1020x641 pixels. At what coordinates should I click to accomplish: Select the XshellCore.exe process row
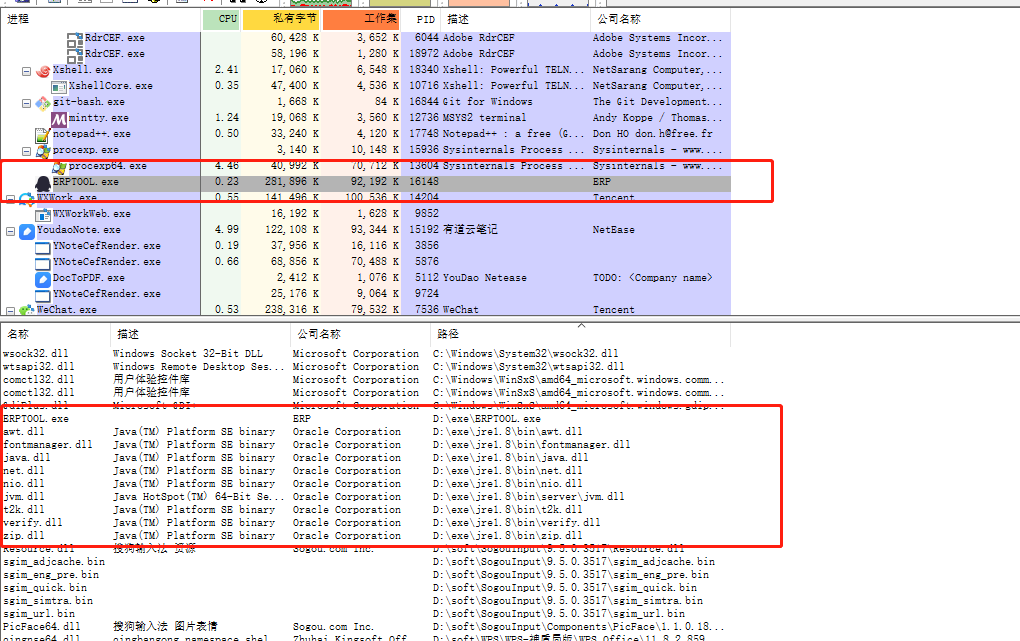(366, 86)
